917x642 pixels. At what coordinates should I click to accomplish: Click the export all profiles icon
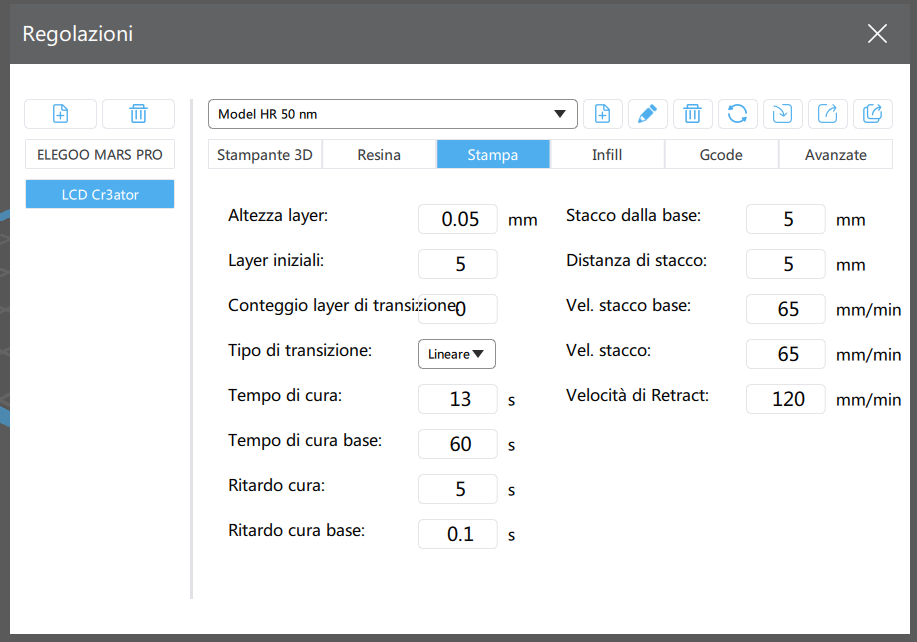[x=872, y=114]
